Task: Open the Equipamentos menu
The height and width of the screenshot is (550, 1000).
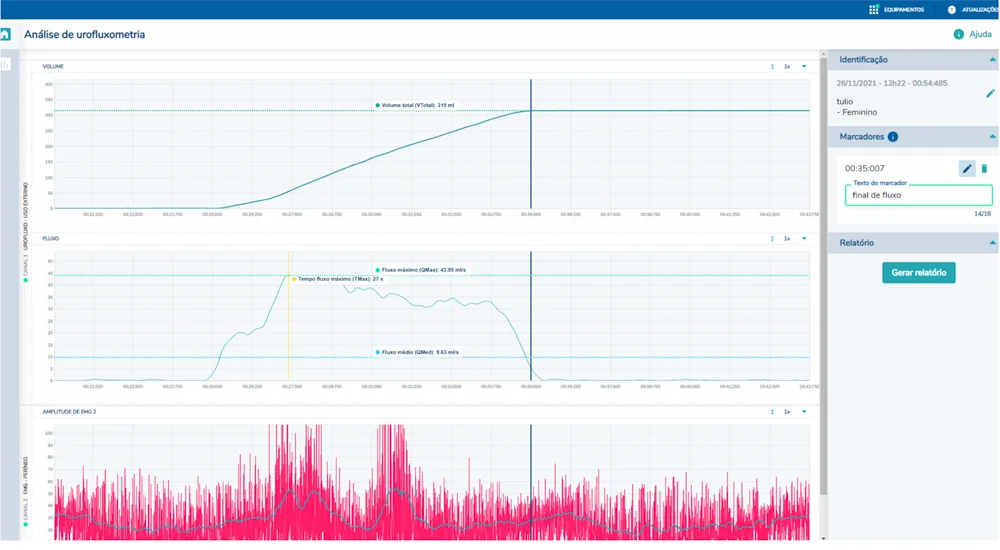Action: 904,10
